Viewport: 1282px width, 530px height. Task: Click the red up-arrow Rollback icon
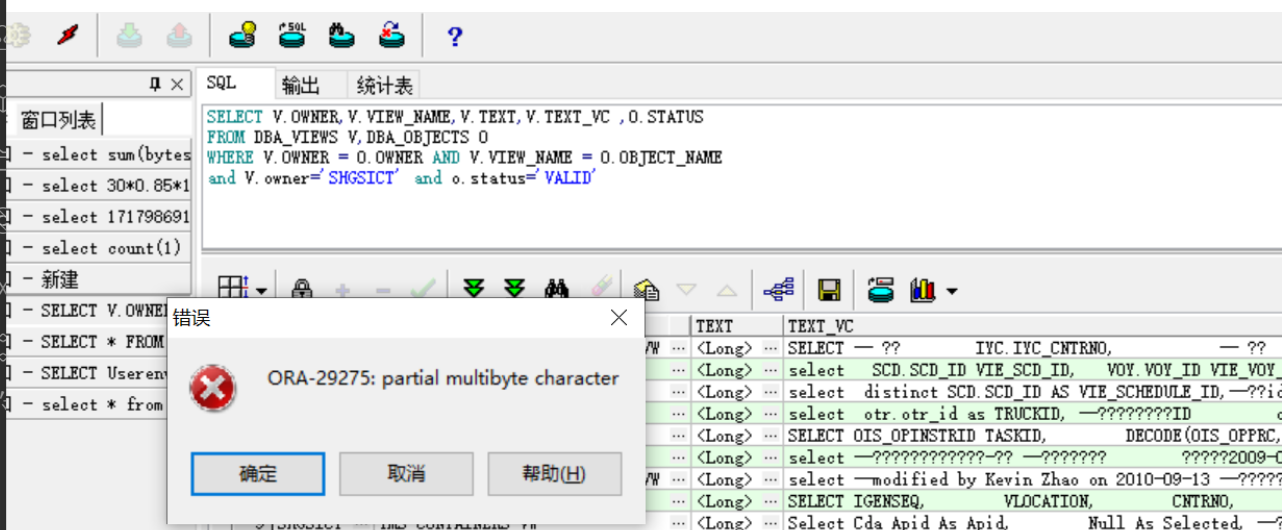178,37
